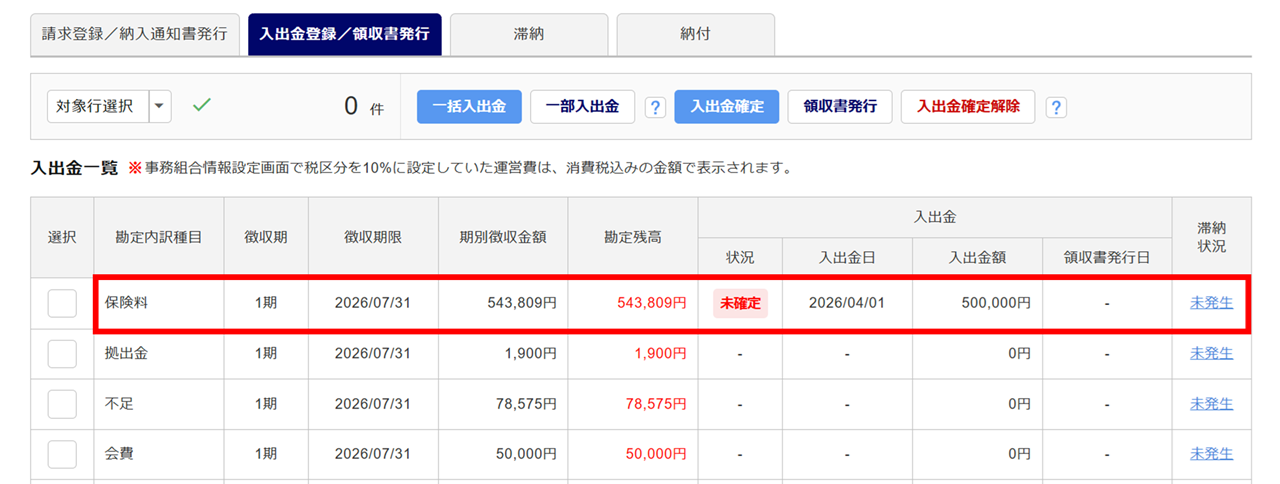Image resolution: width=1280 pixels, height=484 pixels.
Task: Click the 一部入出金 button
Action: coord(582,106)
